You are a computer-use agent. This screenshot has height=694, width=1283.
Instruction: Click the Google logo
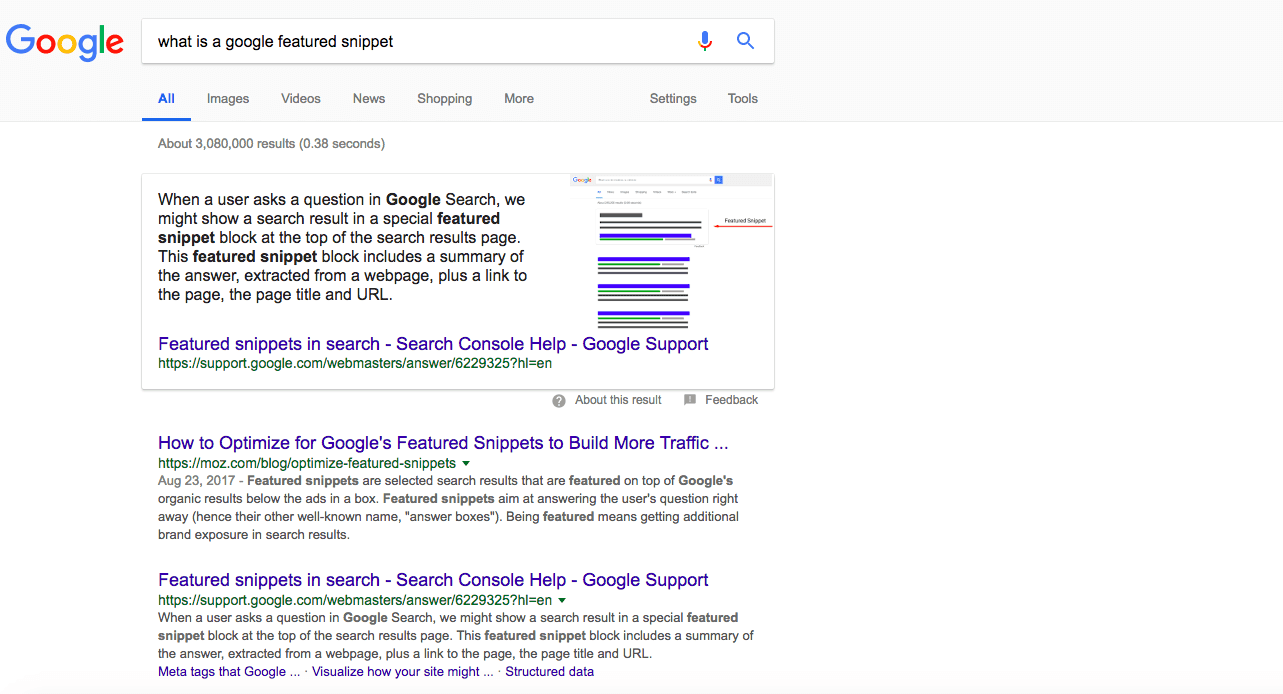point(65,42)
